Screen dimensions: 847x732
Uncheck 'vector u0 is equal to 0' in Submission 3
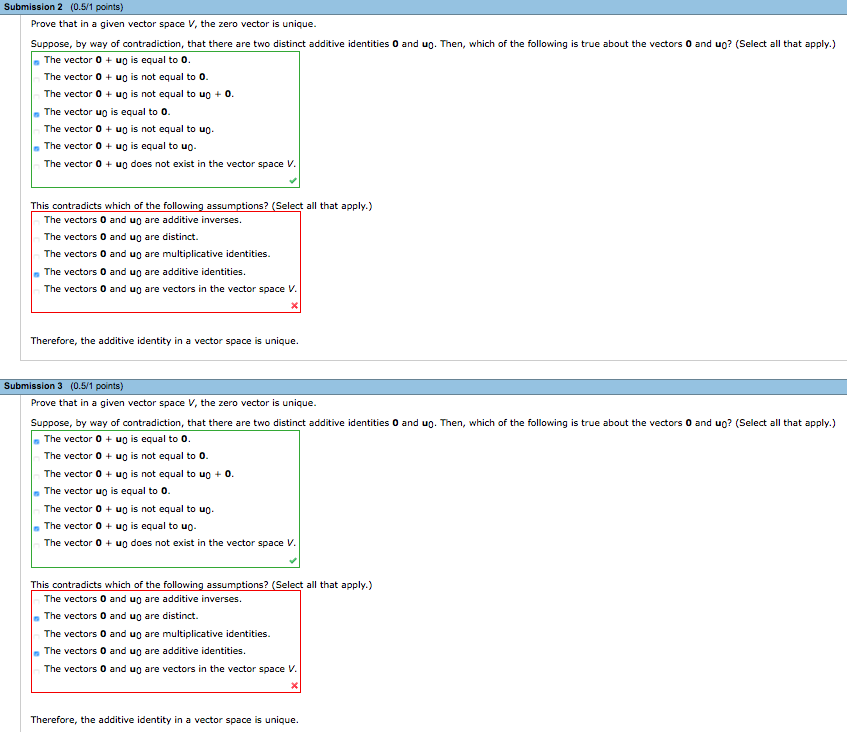pyautogui.click(x=35, y=491)
